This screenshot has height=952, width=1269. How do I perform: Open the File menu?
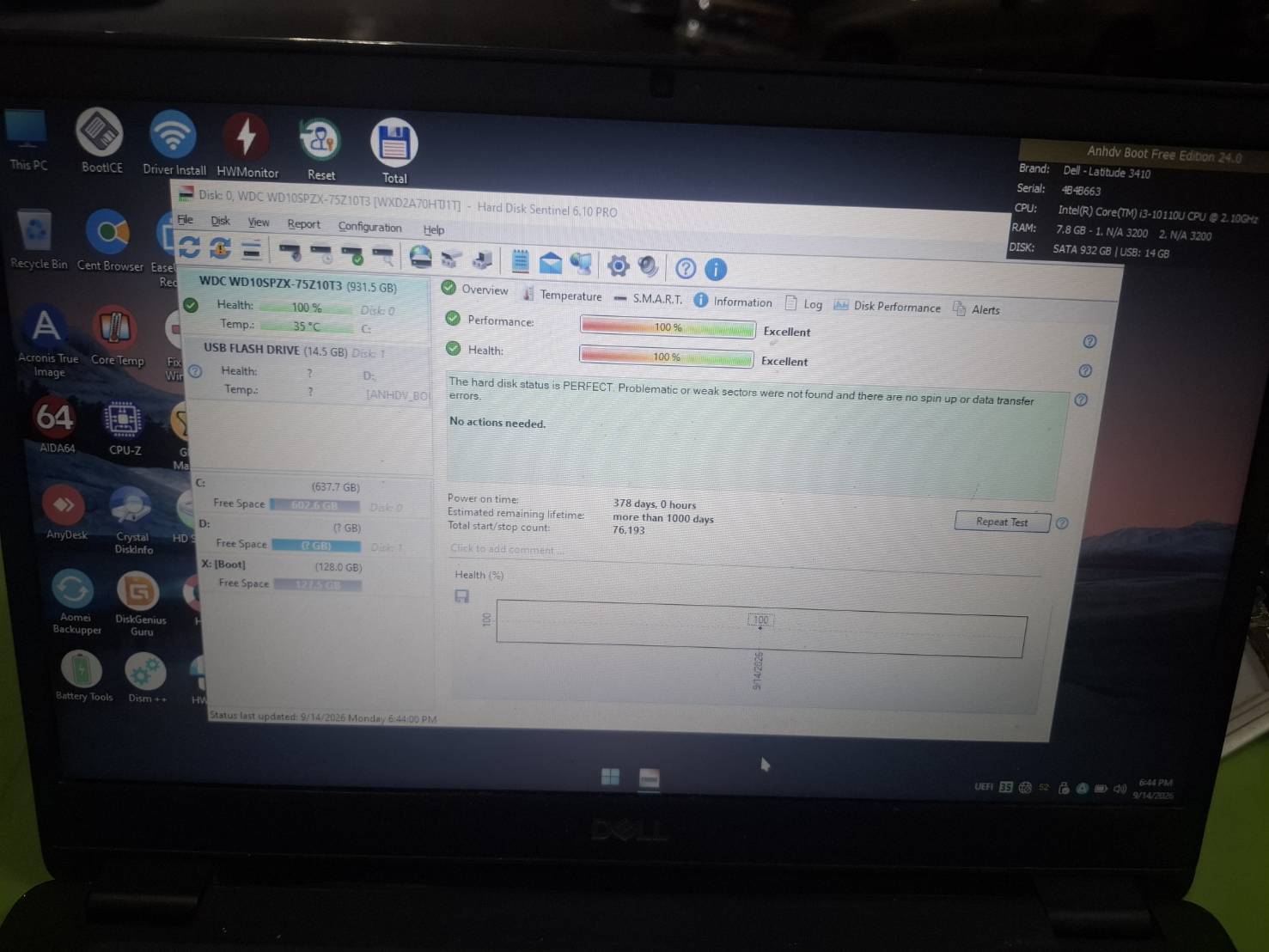(185, 219)
